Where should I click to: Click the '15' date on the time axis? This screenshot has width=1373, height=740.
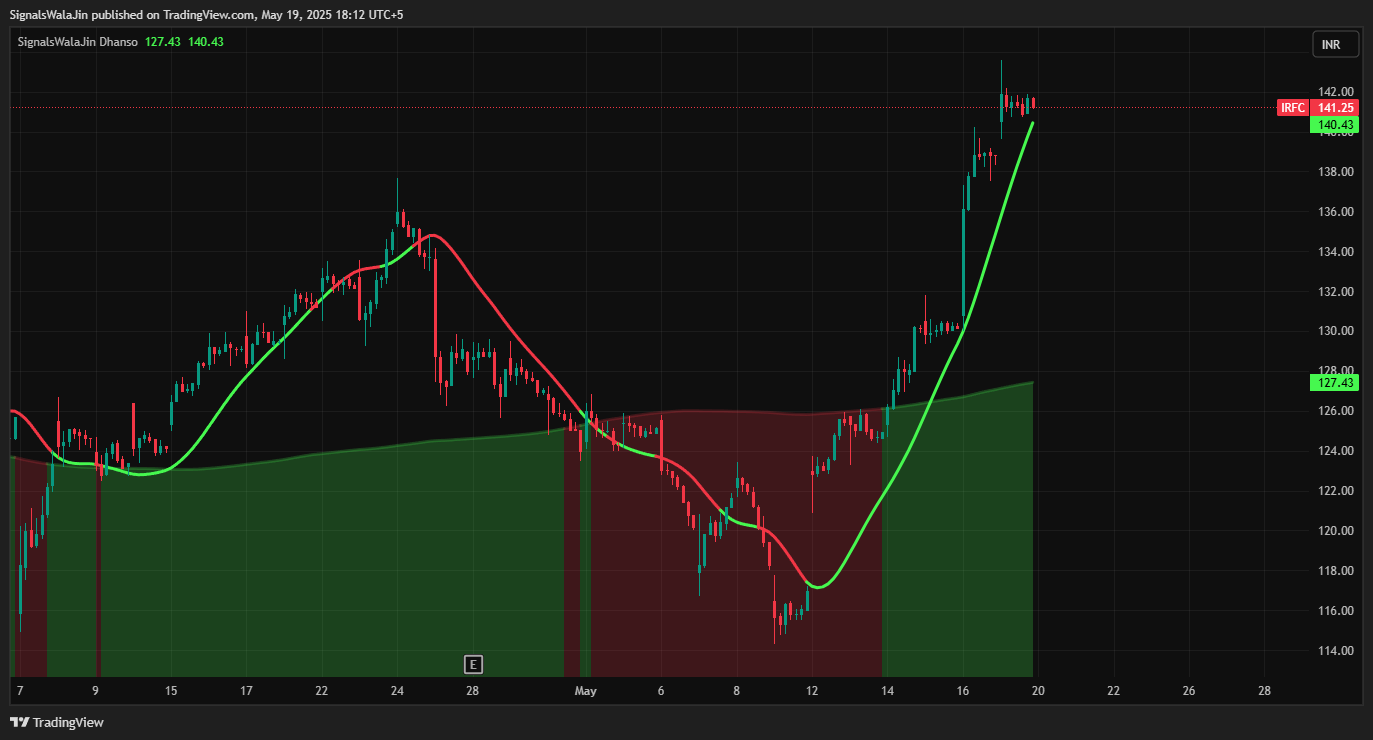[x=171, y=691]
